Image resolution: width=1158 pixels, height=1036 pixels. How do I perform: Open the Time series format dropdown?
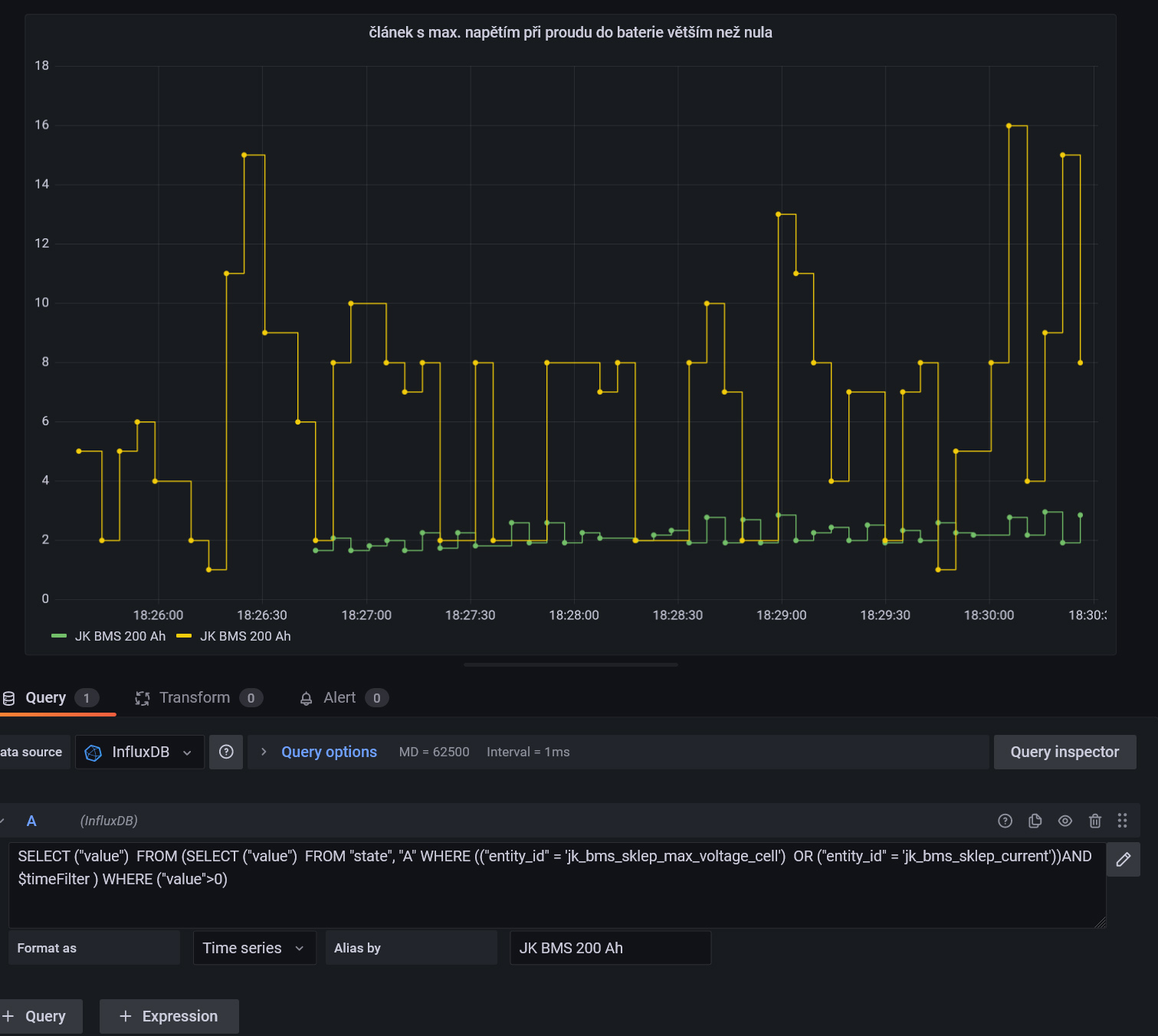(254, 948)
